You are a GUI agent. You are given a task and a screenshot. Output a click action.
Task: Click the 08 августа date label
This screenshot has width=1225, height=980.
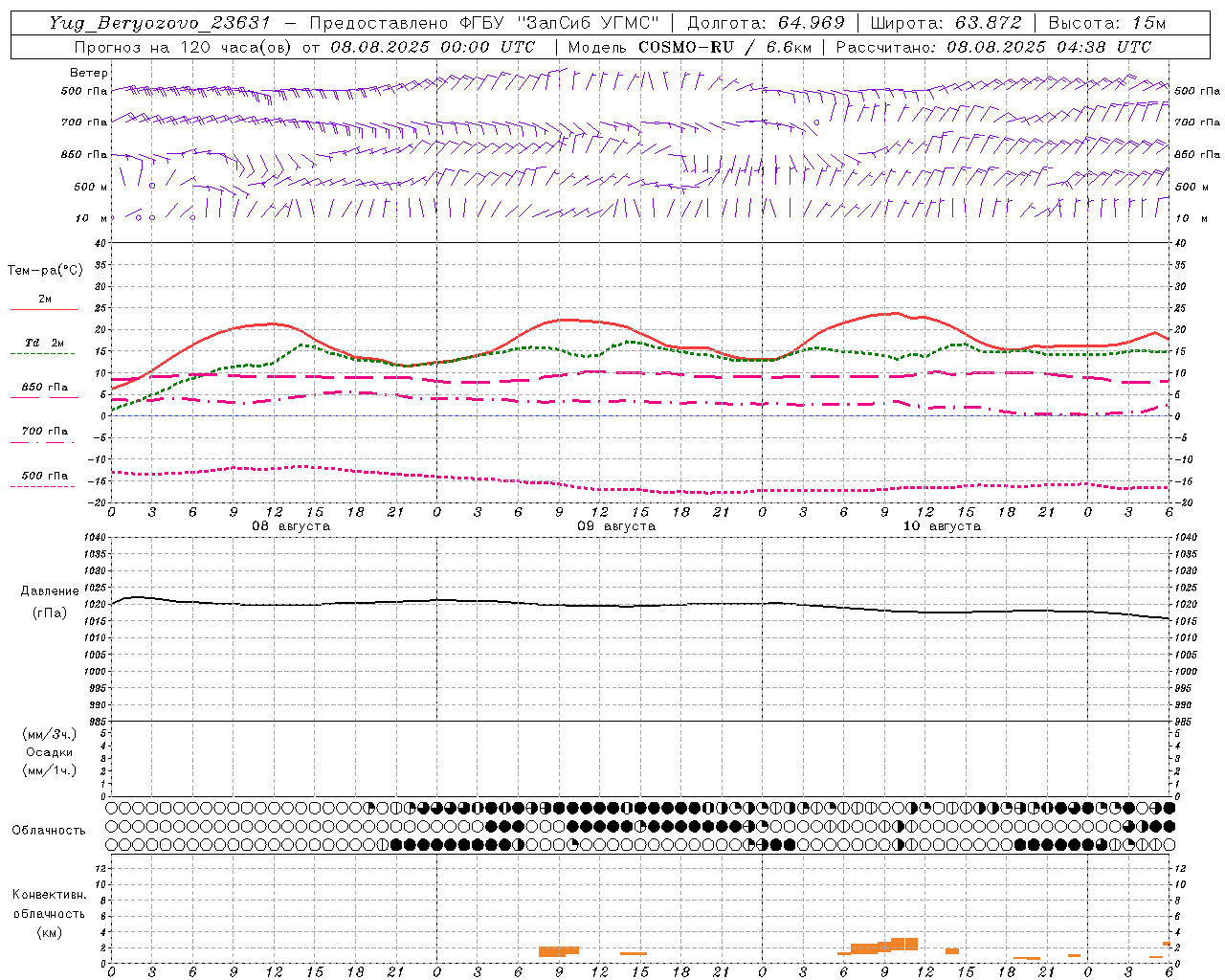pos(291,526)
